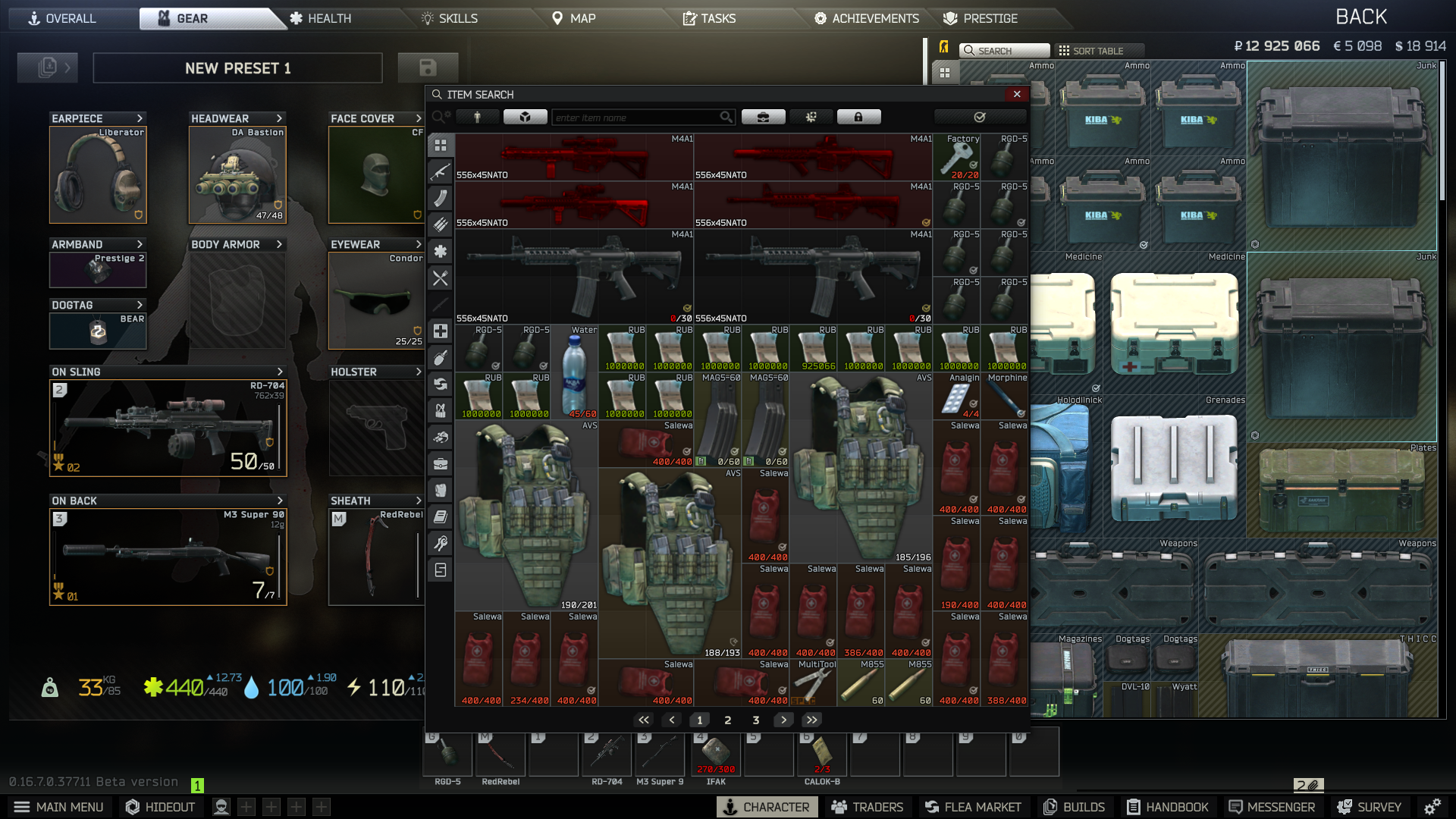This screenshot has height=819, width=1456.
Task: Click the Factory key item
Action: (956, 158)
